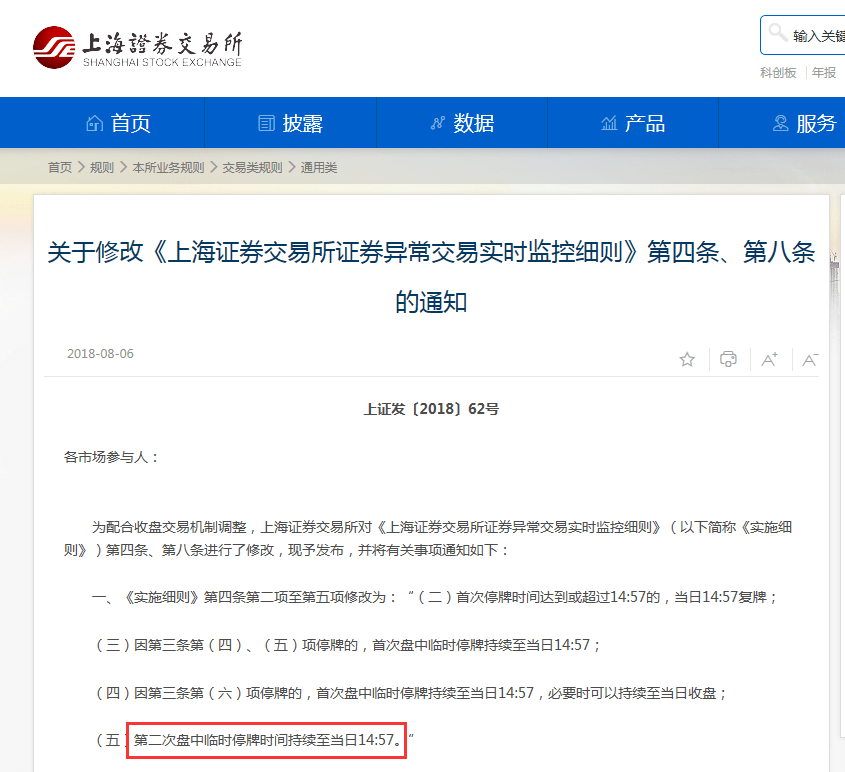The image size is (845, 772).
Task: Click the data-points icon beside 数据
Action: click(438, 123)
